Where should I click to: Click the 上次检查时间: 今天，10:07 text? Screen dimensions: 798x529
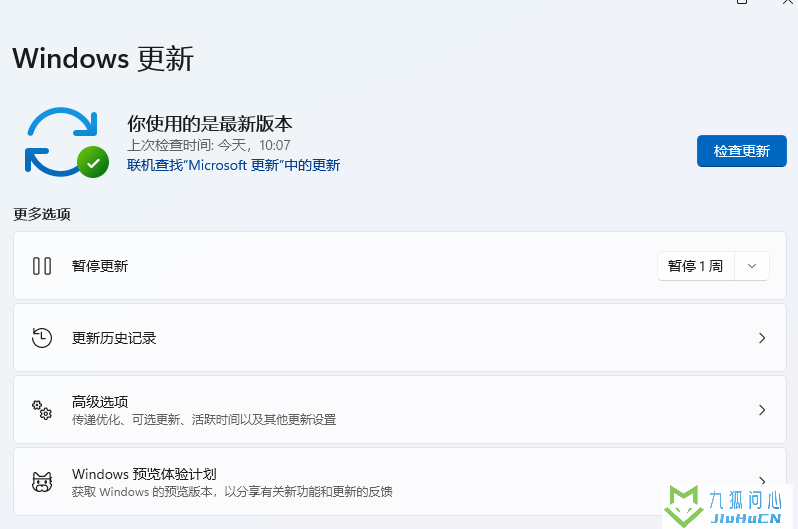coord(209,145)
